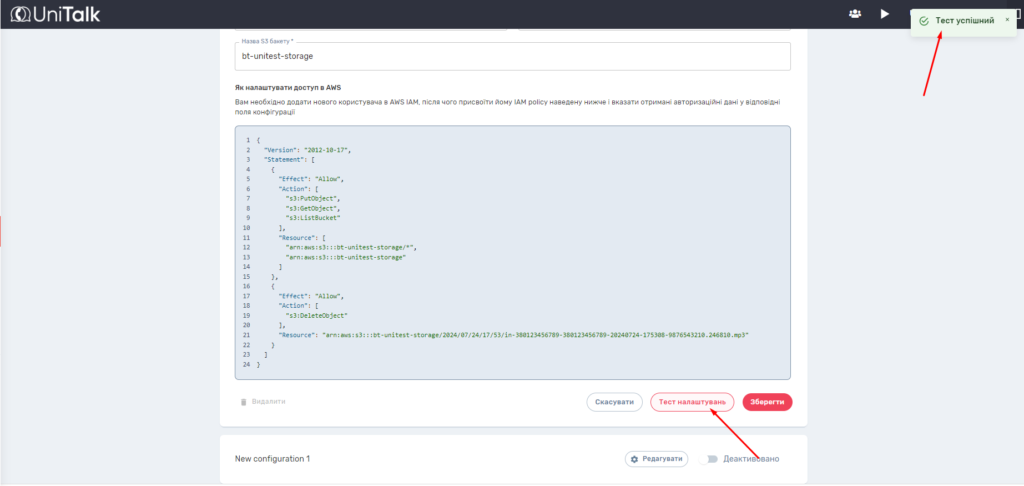The image size is (1024, 486).
Task: Click the gear icon on the 'Редагувати' button
Action: click(x=636, y=459)
